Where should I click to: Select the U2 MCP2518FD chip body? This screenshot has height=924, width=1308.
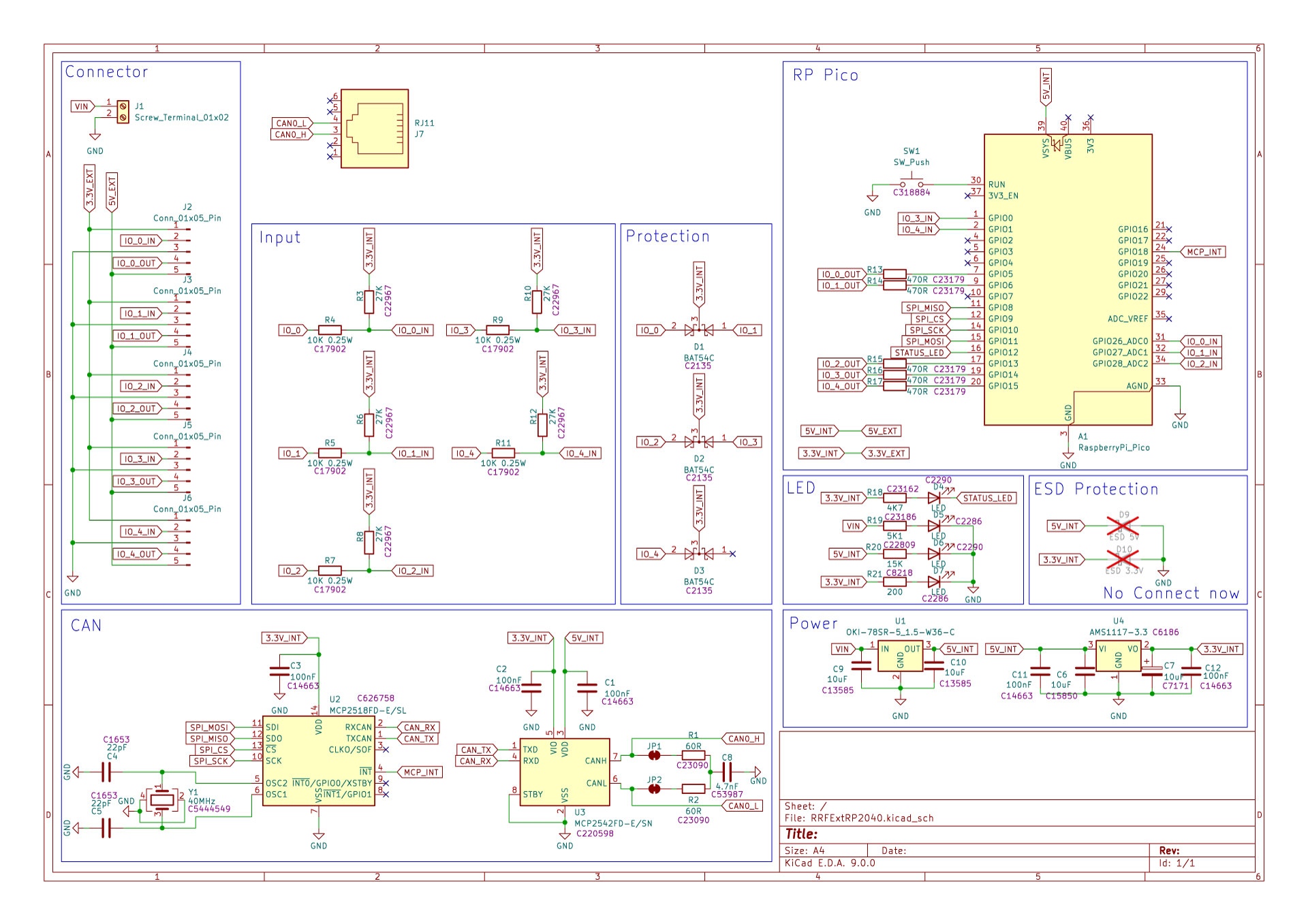coord(318,761)
